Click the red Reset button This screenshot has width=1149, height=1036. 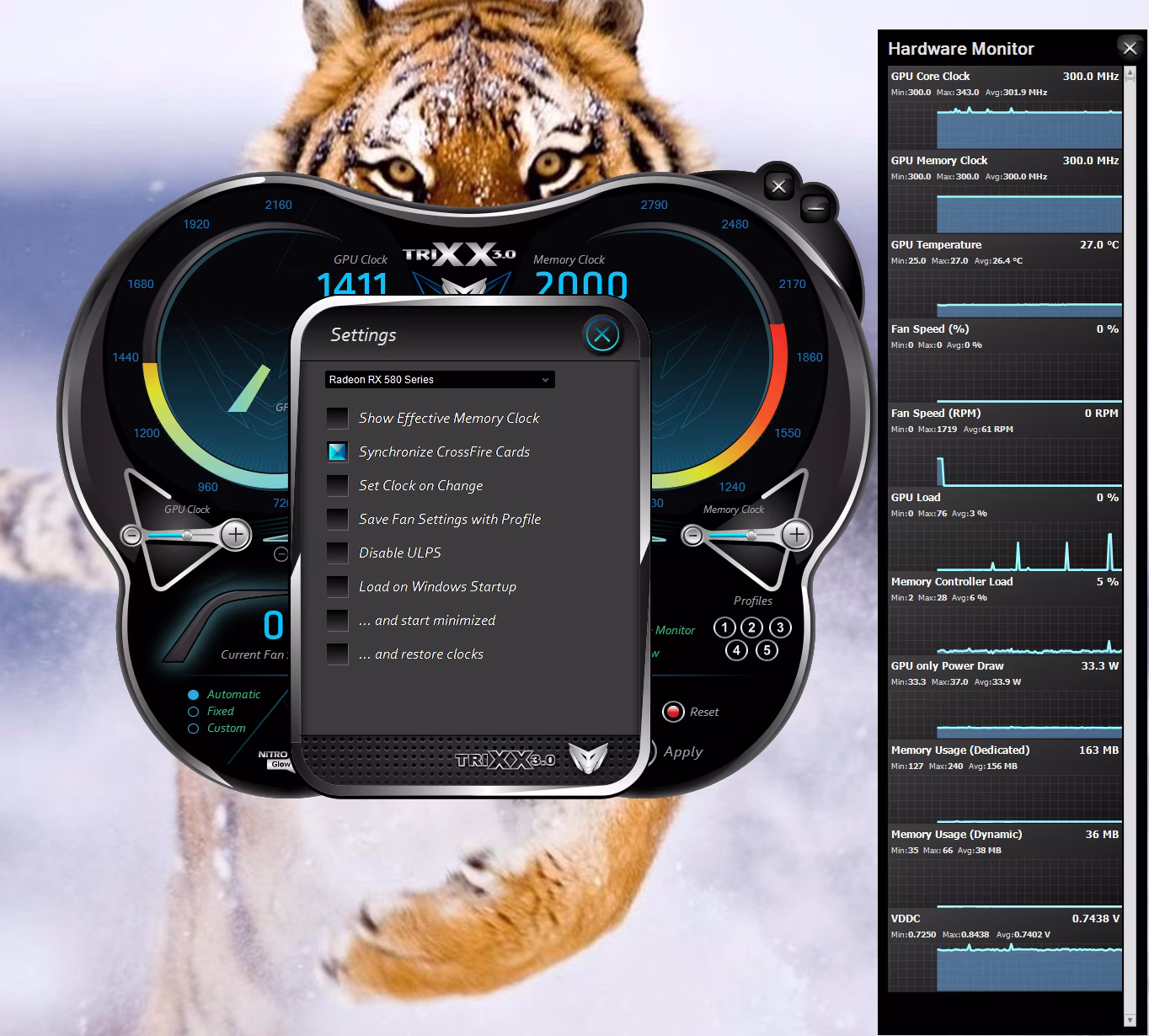[673, 712]
